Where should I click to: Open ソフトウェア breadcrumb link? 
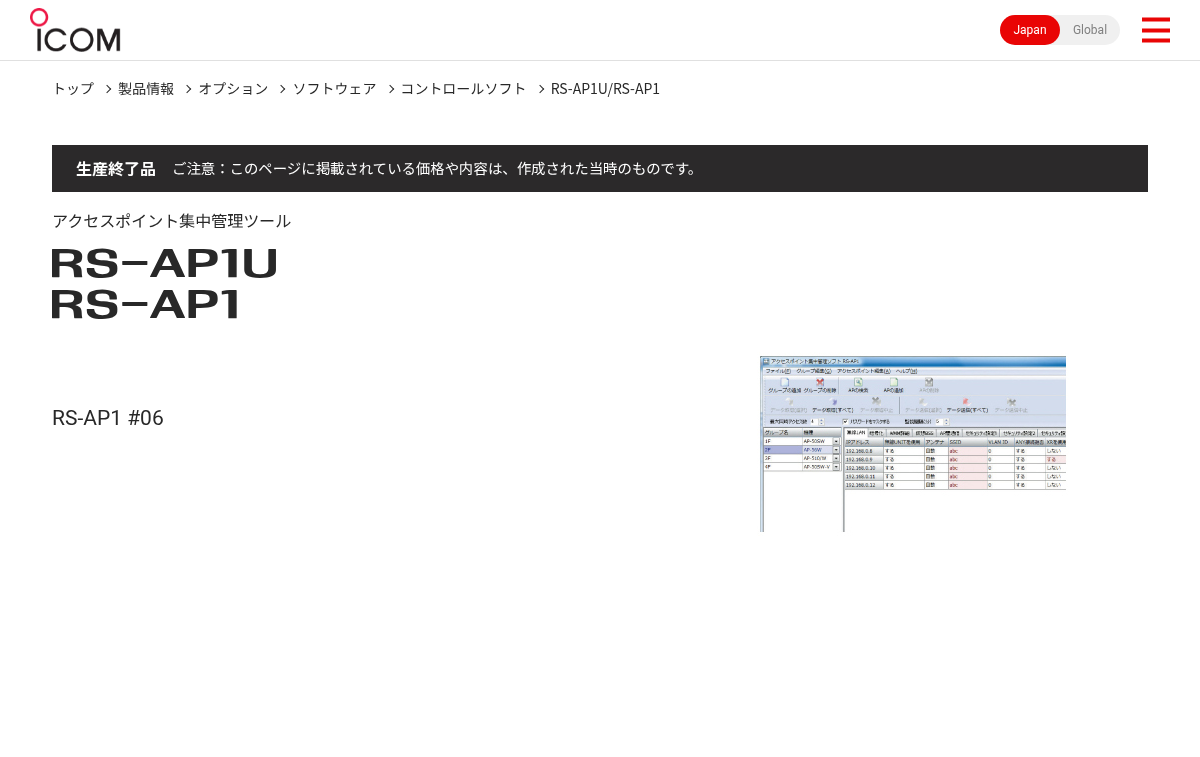pyautogui.click(x=334, y=88)
